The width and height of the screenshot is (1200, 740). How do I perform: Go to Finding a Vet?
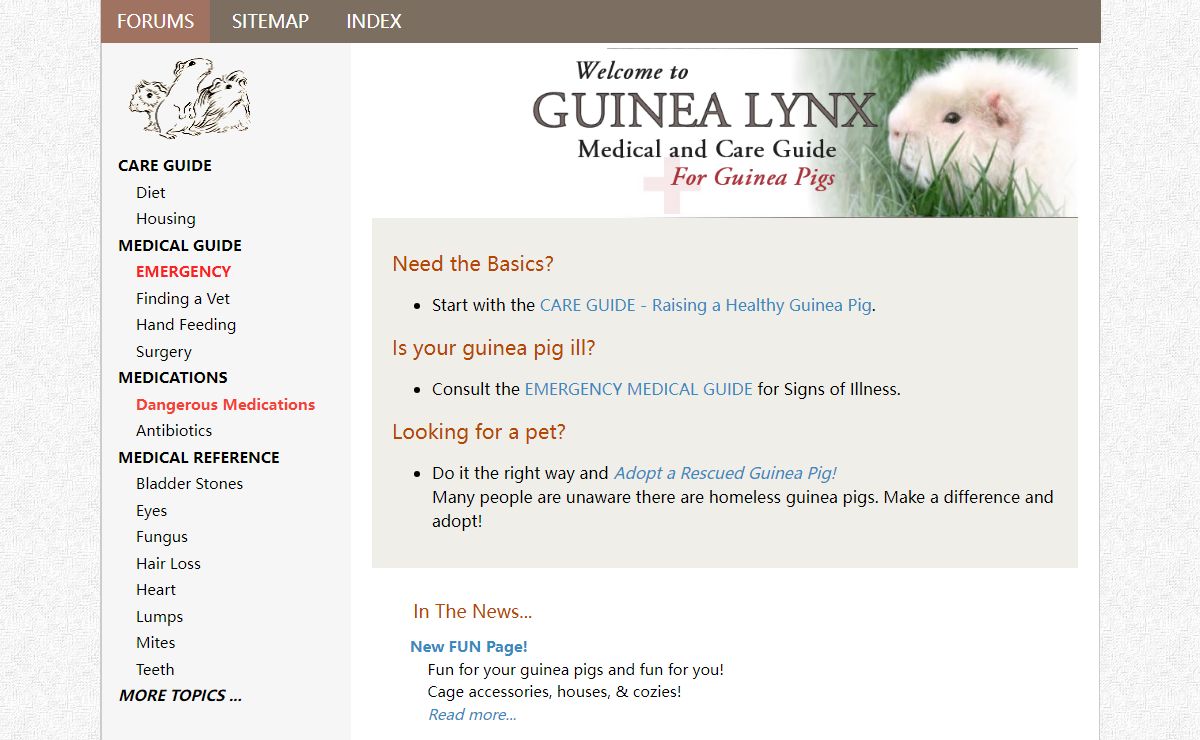click(x=183, y=298)
